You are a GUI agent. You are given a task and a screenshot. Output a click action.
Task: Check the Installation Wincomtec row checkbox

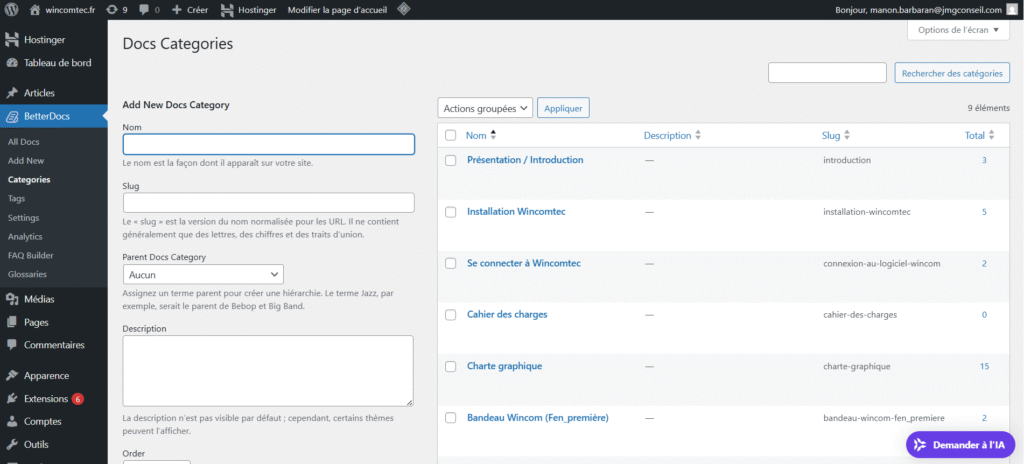pos(450,212)
